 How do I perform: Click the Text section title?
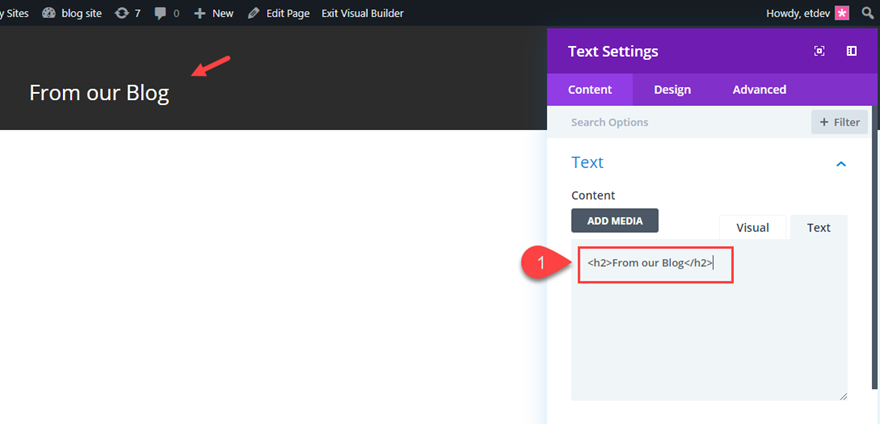coord(587,162)
